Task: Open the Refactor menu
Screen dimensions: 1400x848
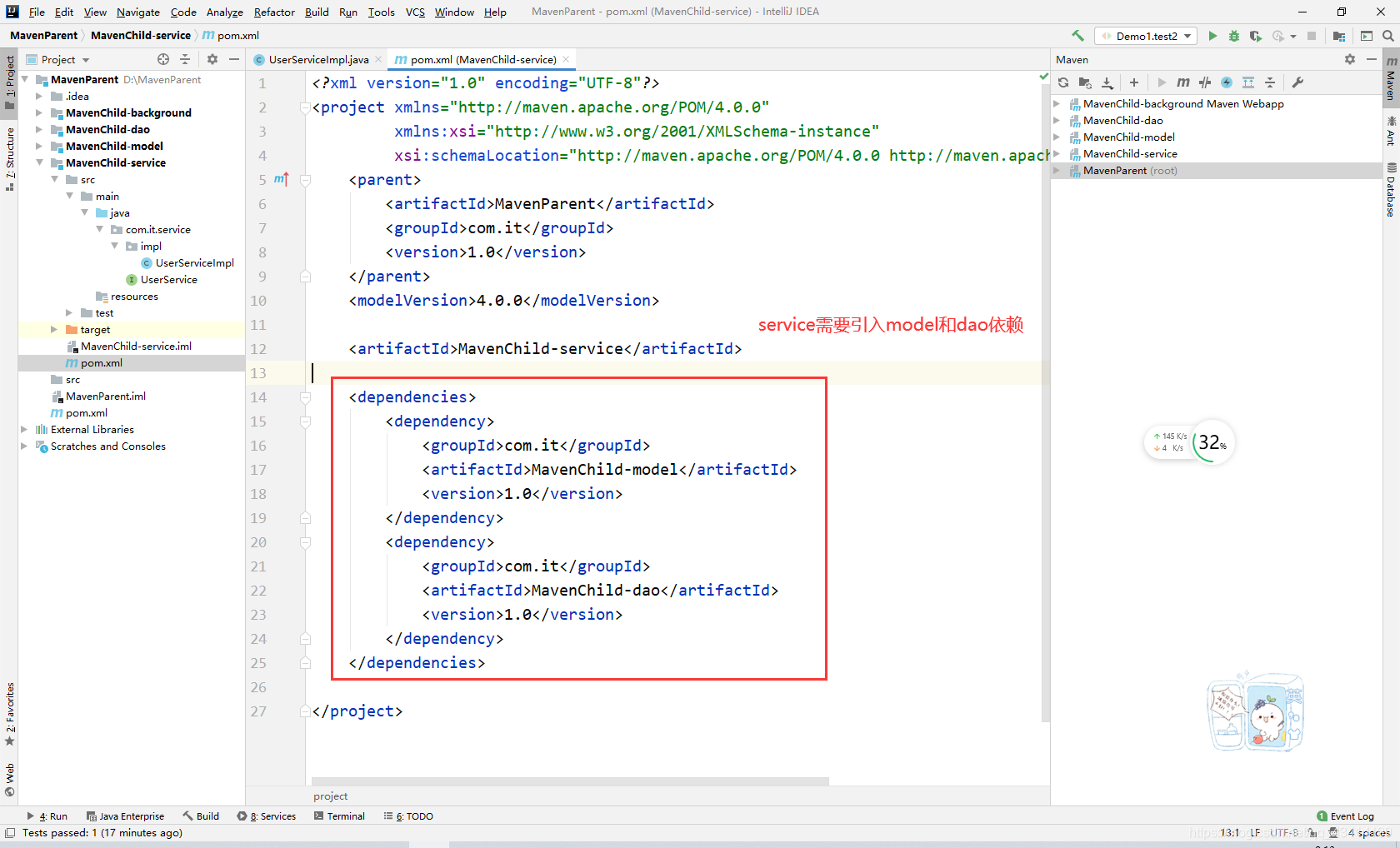Action: [274, 12]
